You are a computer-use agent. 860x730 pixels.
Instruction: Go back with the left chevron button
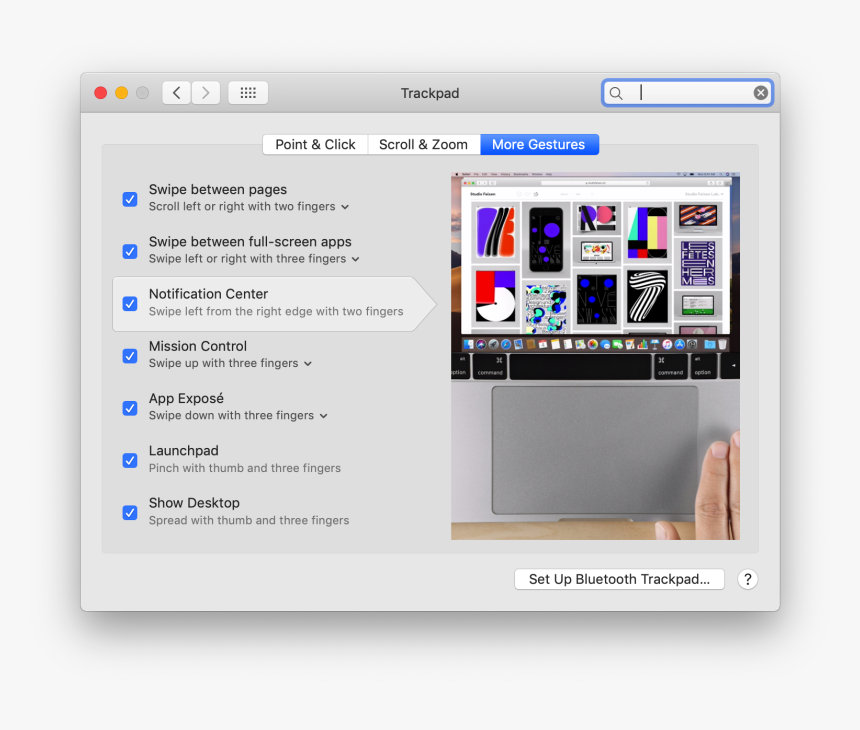[177, 93]
